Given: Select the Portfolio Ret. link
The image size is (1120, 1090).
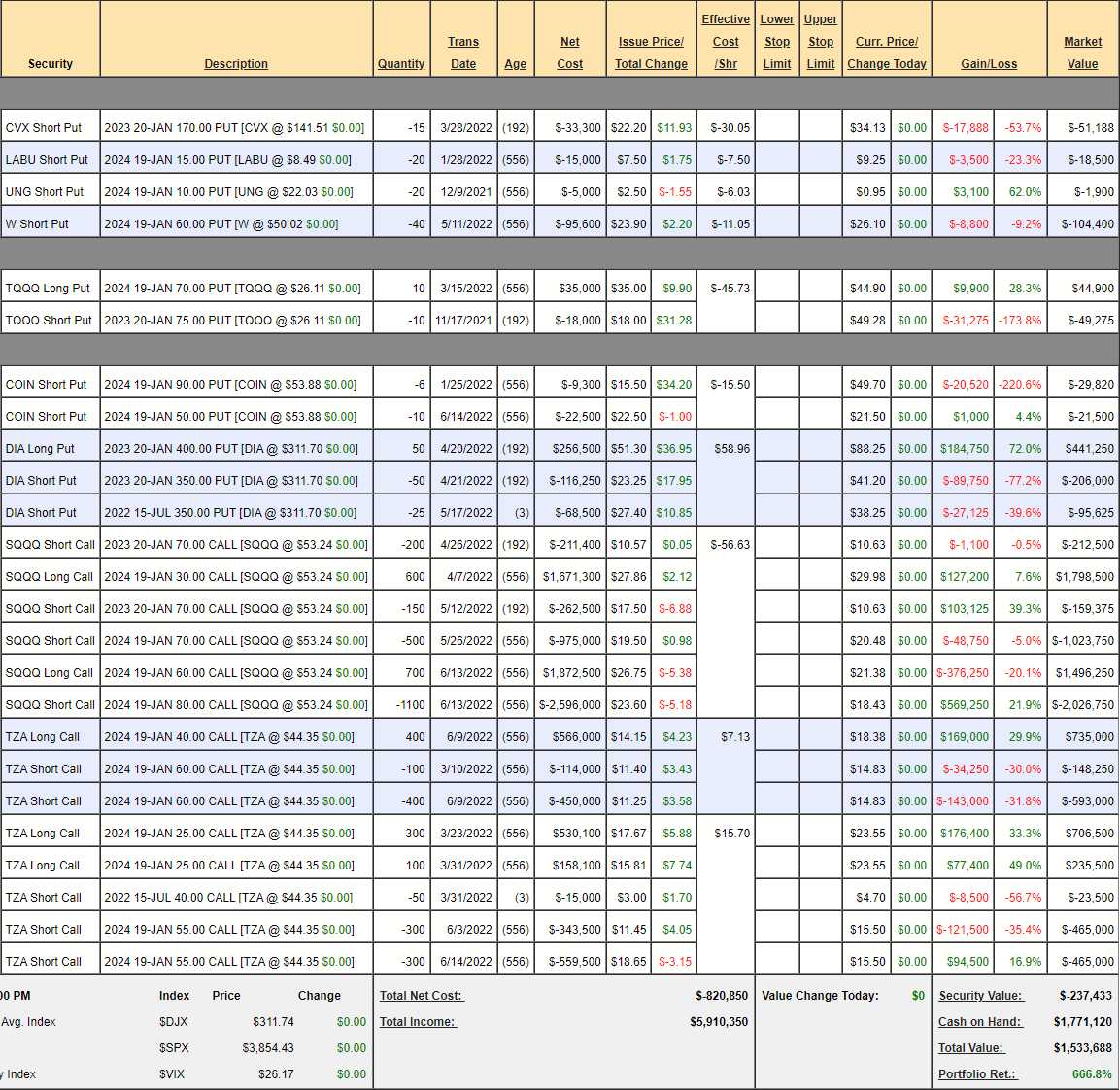Looking at the screenshot, I should coord(976,1074).
